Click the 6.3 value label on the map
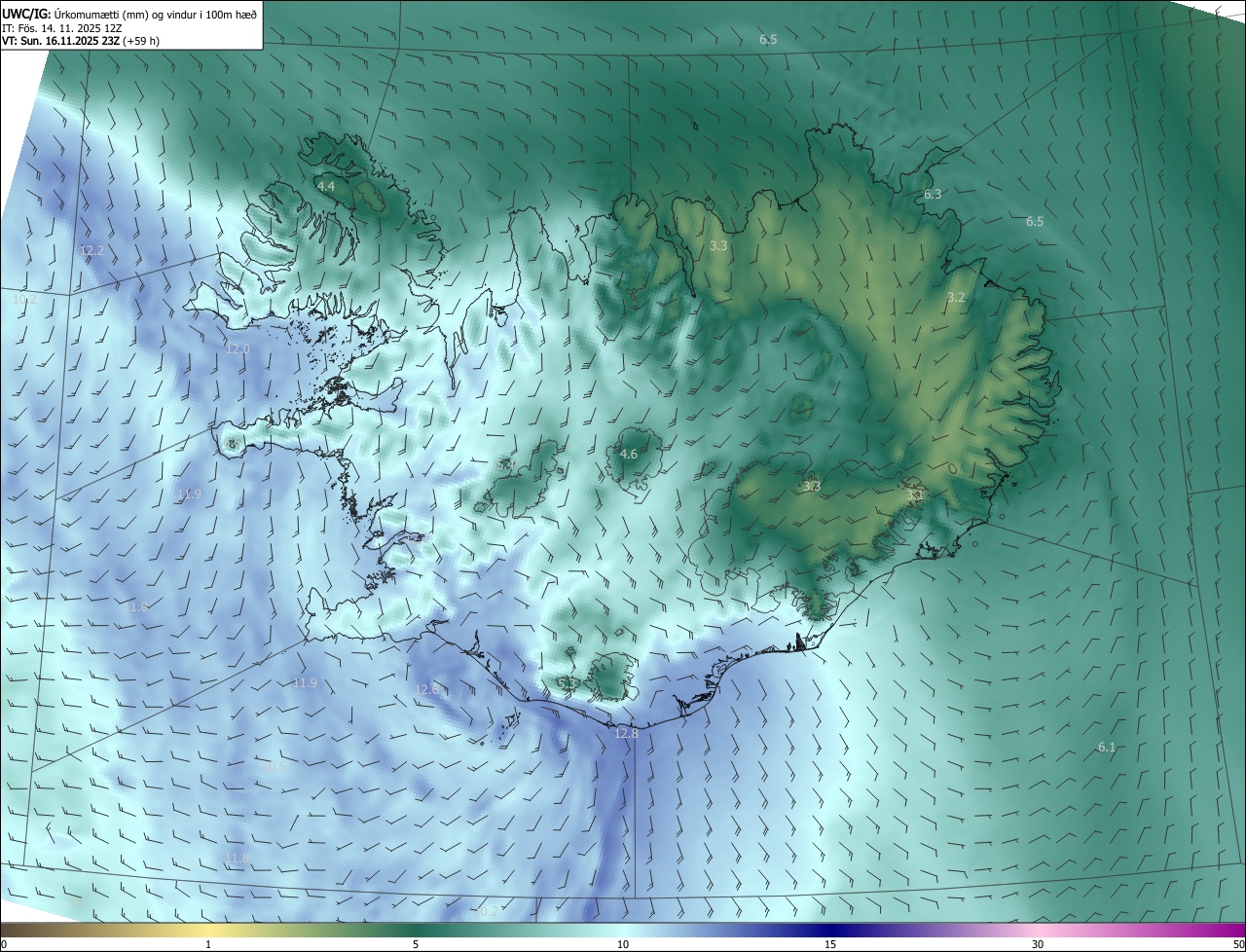 [933, 195]
